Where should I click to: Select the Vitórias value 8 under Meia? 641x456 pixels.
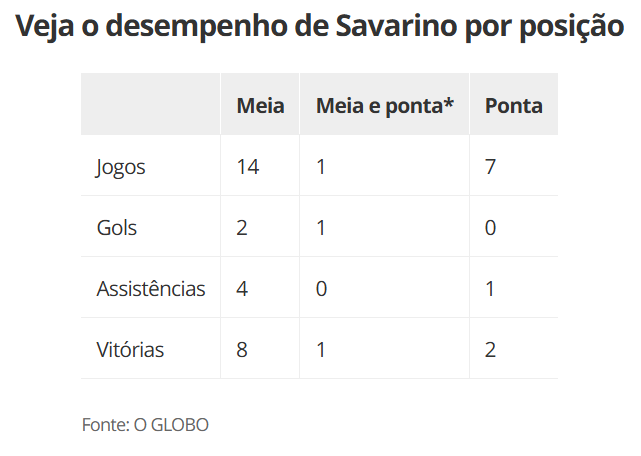pyautogui.click(x=242, y=350)
